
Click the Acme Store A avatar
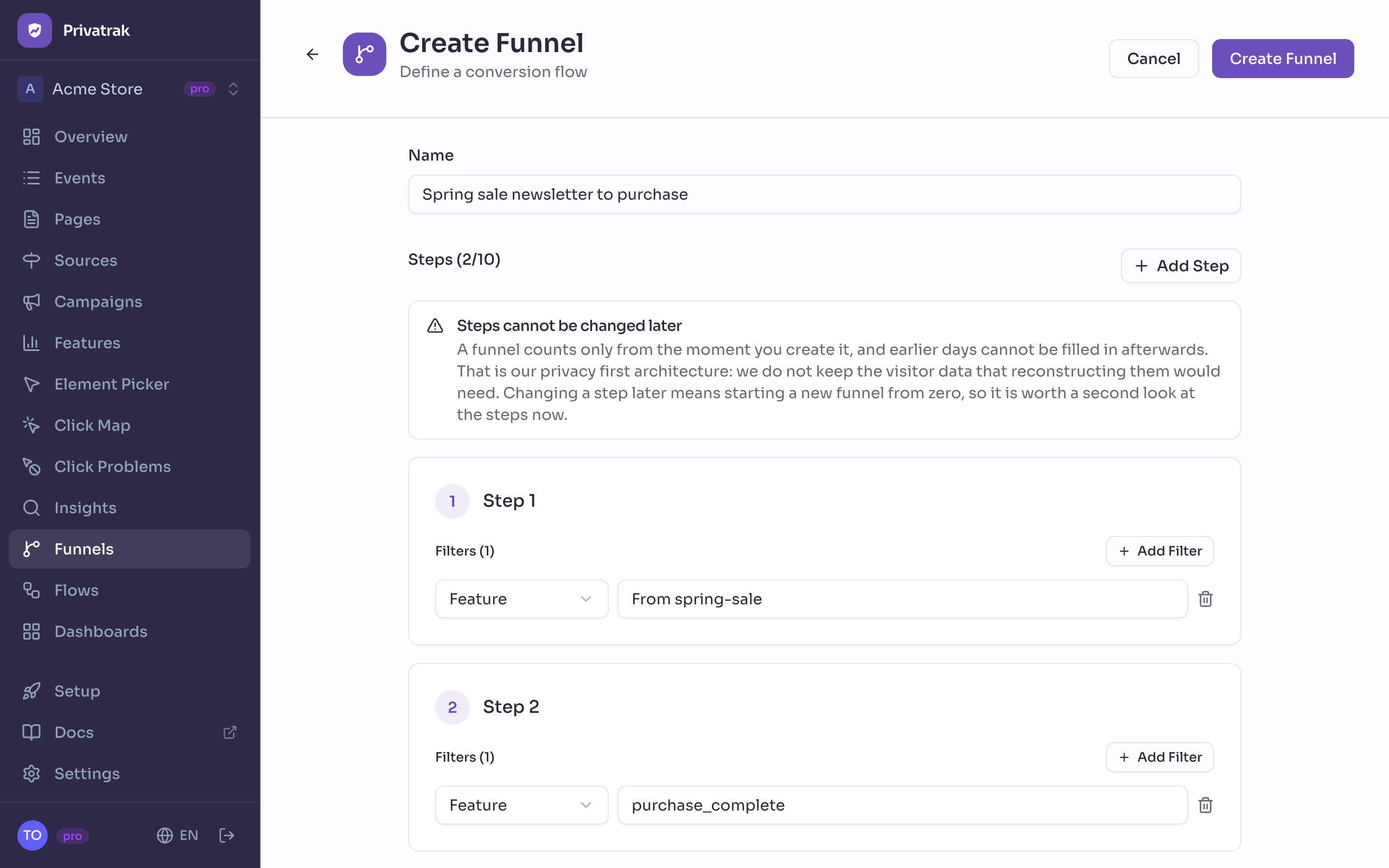pos(30,89)
